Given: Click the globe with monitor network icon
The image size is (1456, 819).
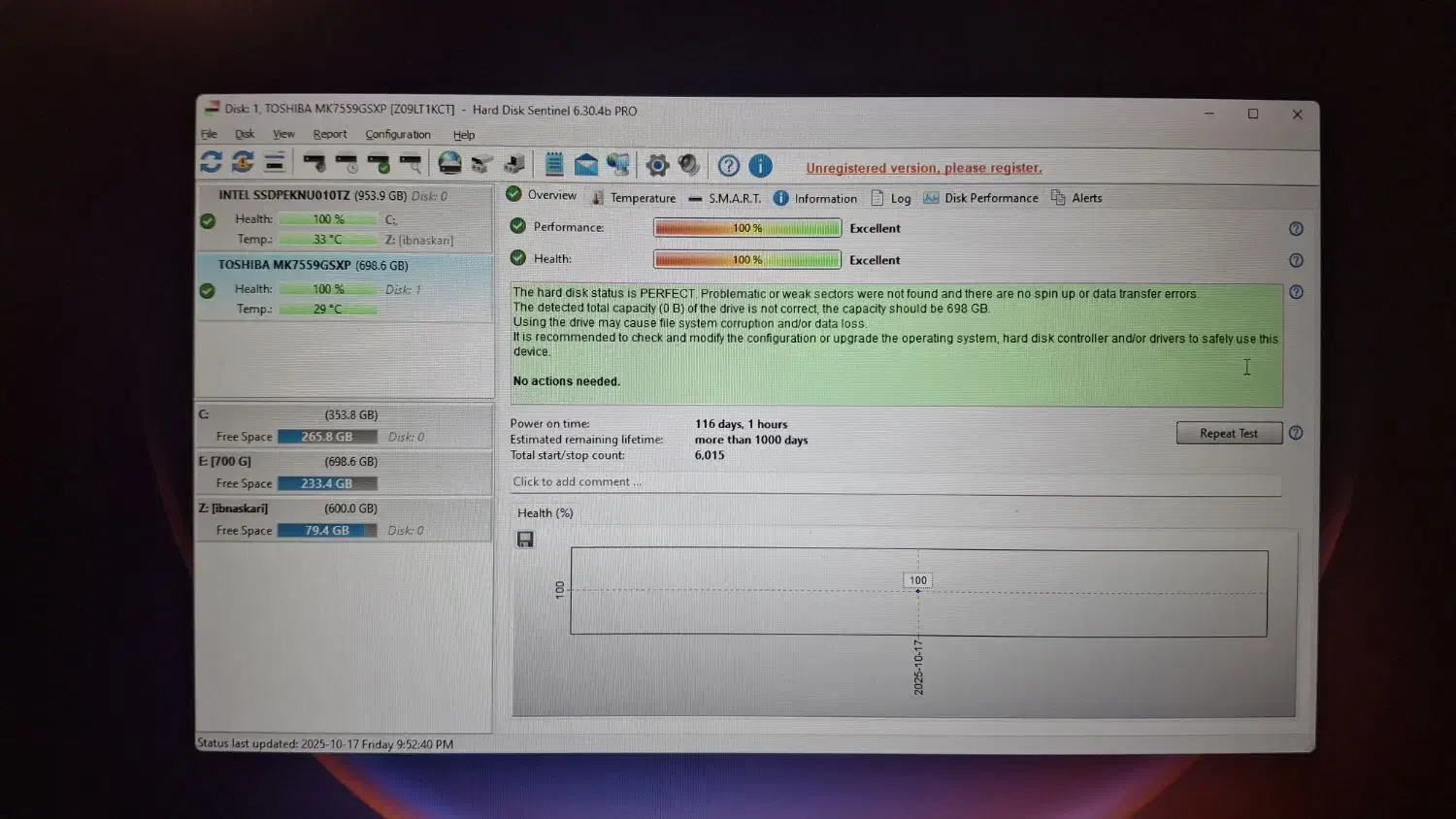Looking at the screenshot, I should click(x=618, y=164).
